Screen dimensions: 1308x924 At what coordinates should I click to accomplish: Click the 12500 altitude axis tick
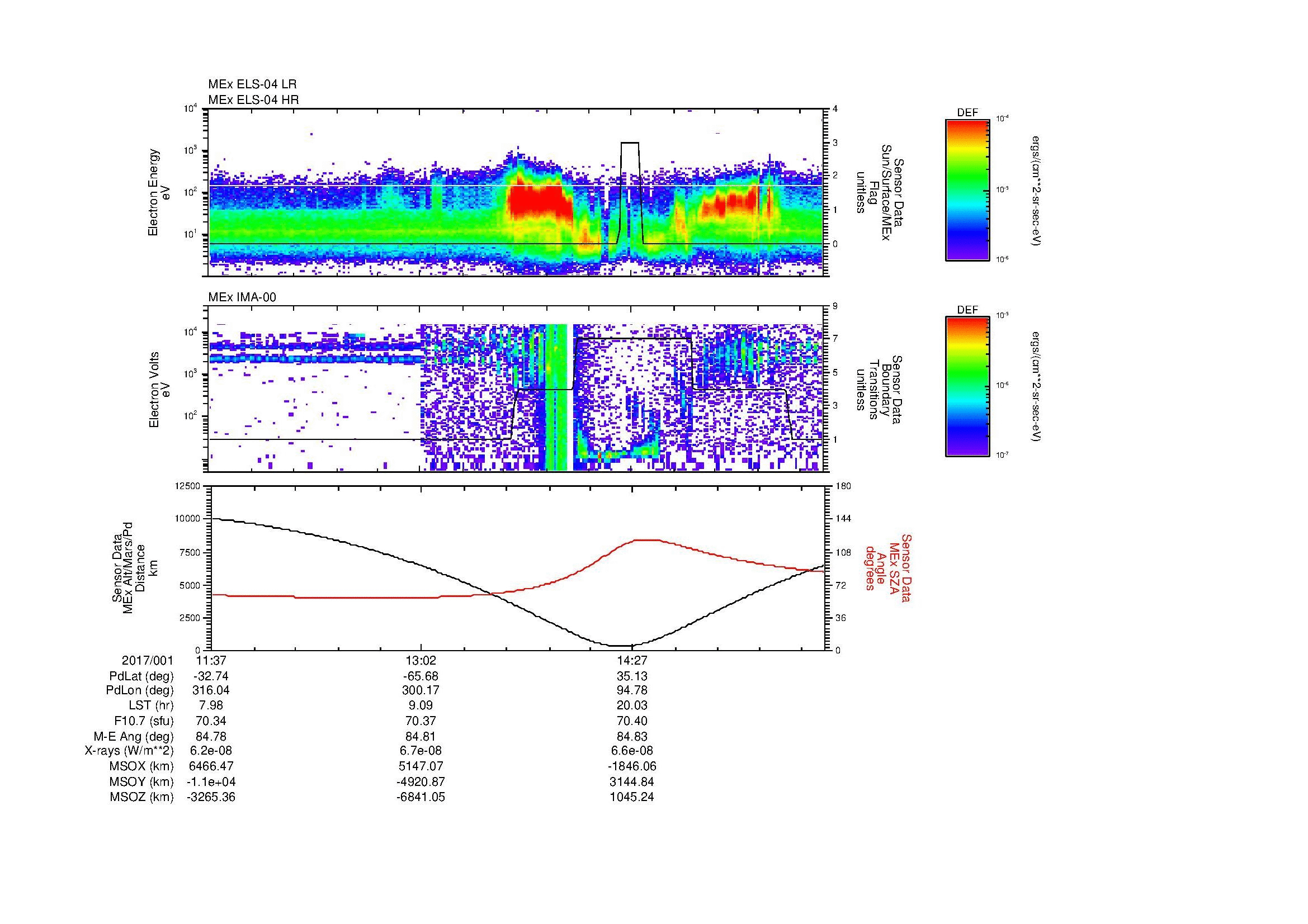(x=188, y=486)
